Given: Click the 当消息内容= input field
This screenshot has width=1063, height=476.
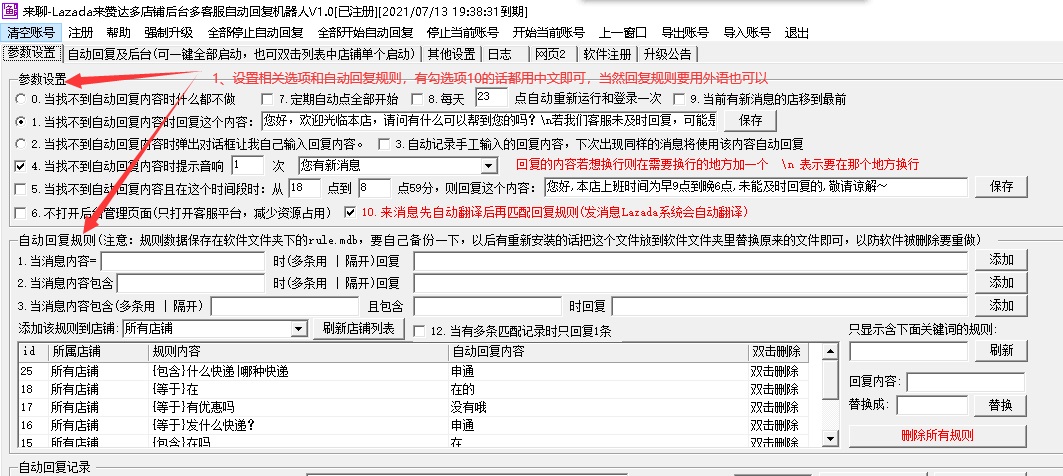Looking at the screenshot, I should tap(185, 261).
